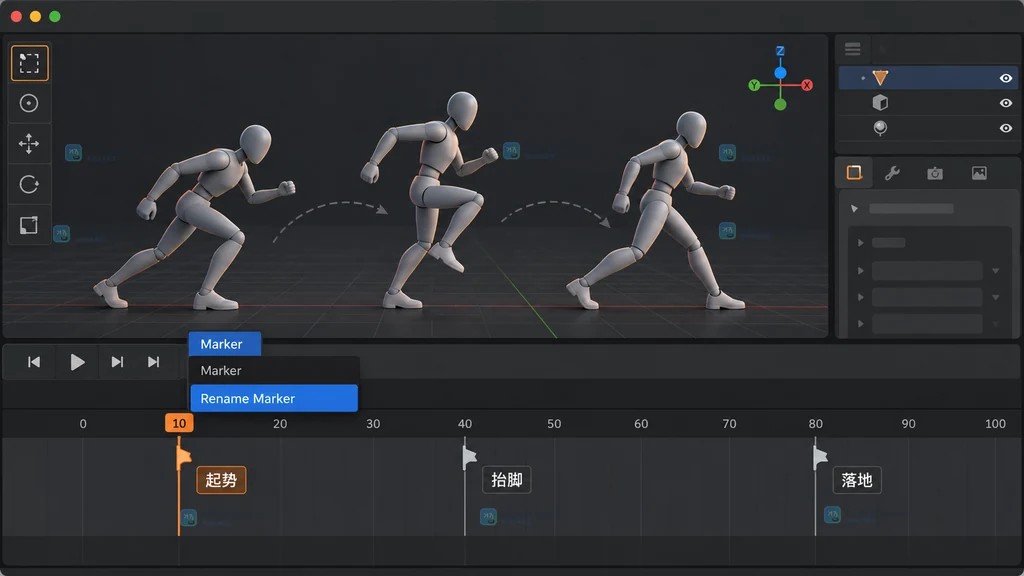
Task: Hide the sphere object via eye
Action: [1006, 128]
